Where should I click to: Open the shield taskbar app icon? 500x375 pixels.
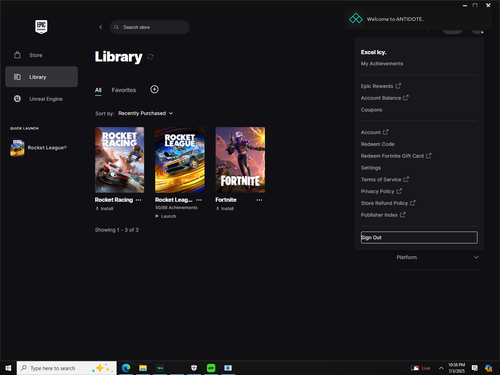pyautogui.click(x=194, y=368)
